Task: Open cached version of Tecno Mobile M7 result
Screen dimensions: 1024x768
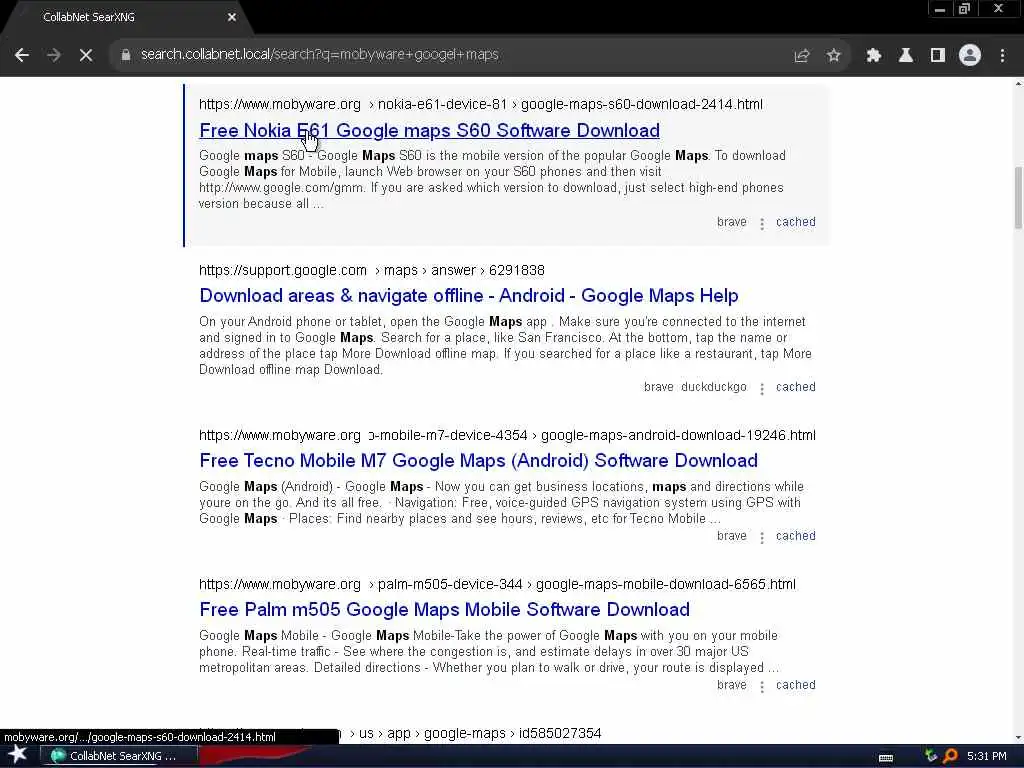Action: pyautogui.click(x=795, y=536)
